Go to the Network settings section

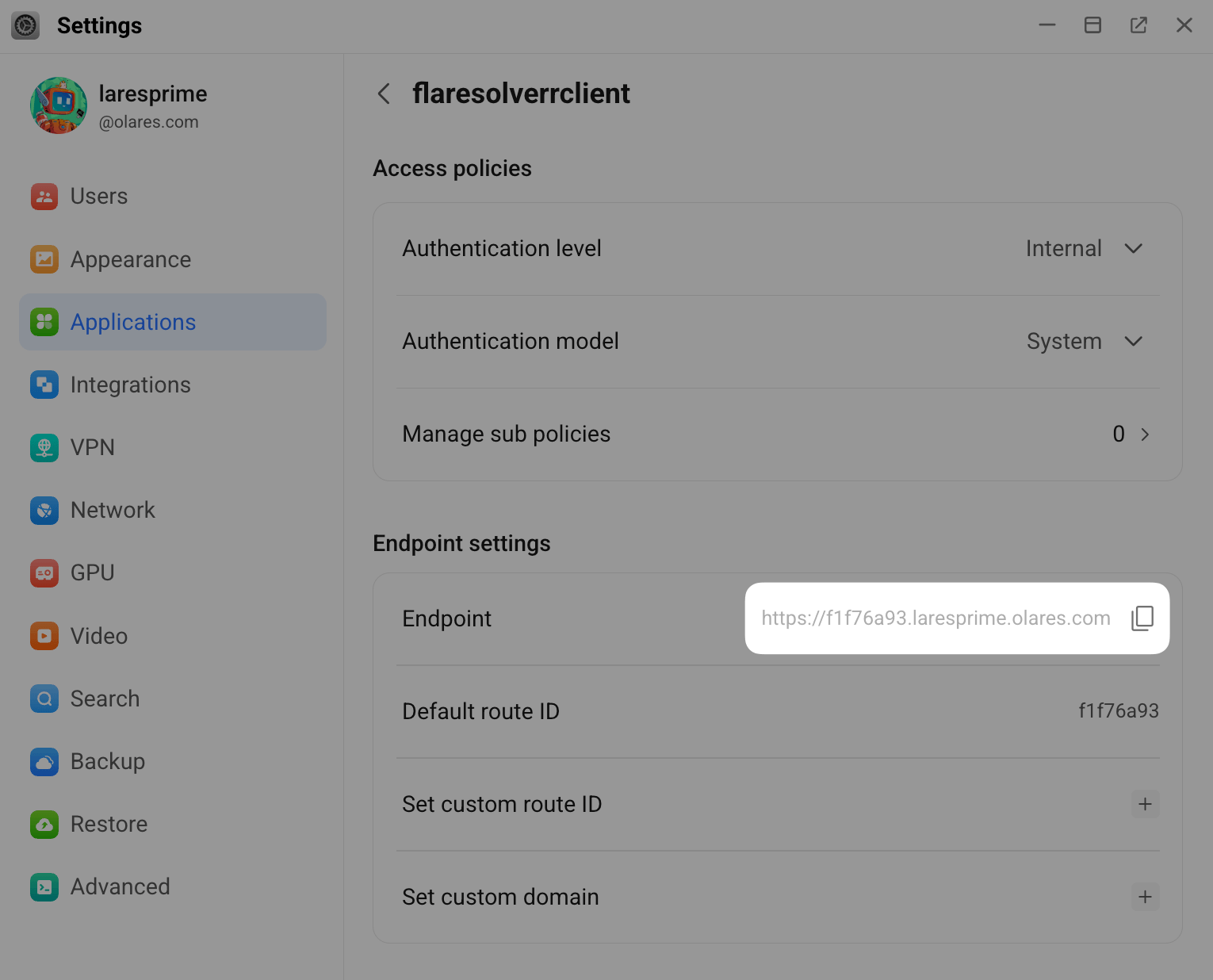(113, 511)
